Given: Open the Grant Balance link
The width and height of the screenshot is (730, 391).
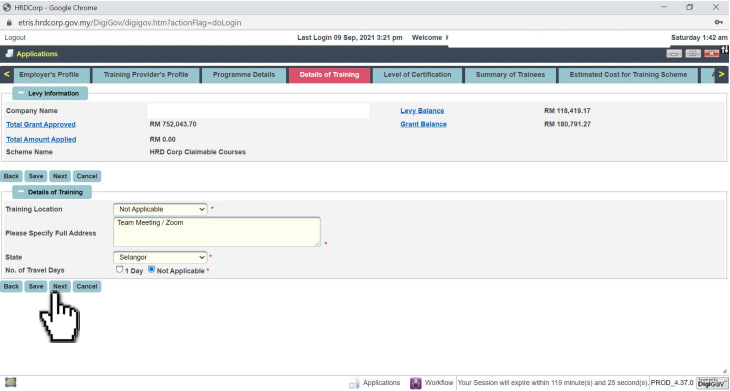Looking at the screenshot, I should click(424, 124).
